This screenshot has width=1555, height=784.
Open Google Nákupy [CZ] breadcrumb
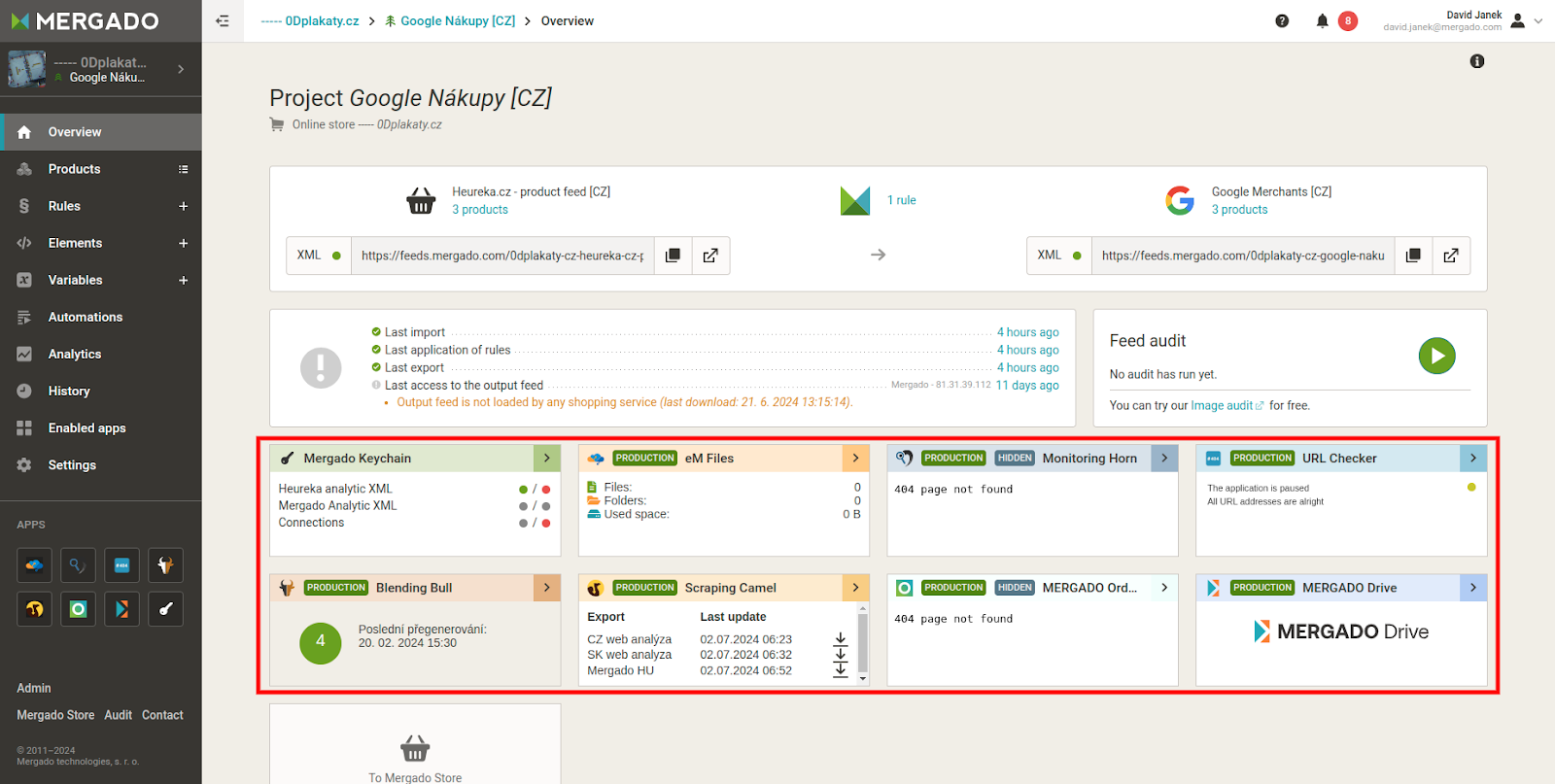(x=450, y=20)
